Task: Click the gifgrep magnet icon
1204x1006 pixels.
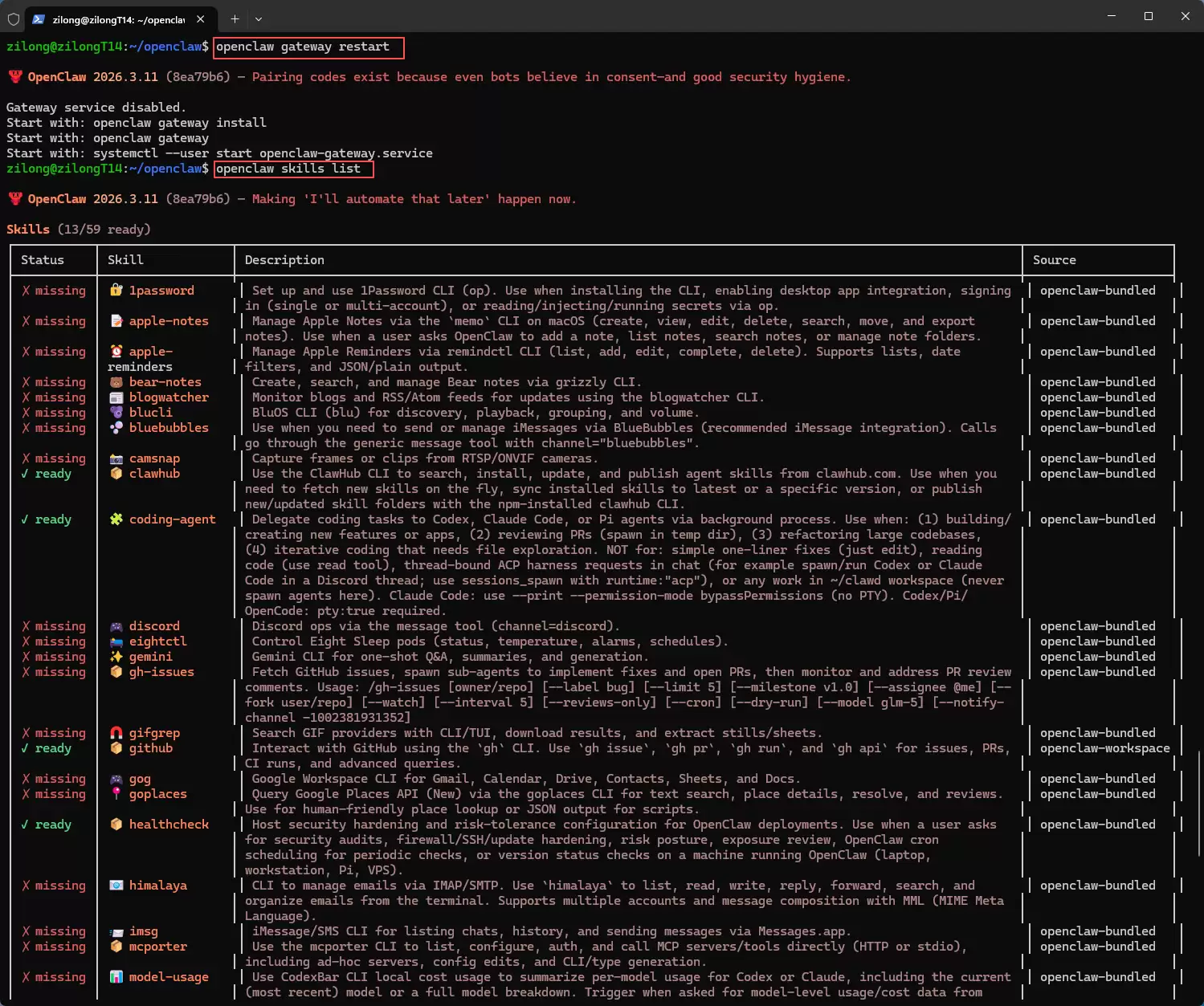Action: 116,733
